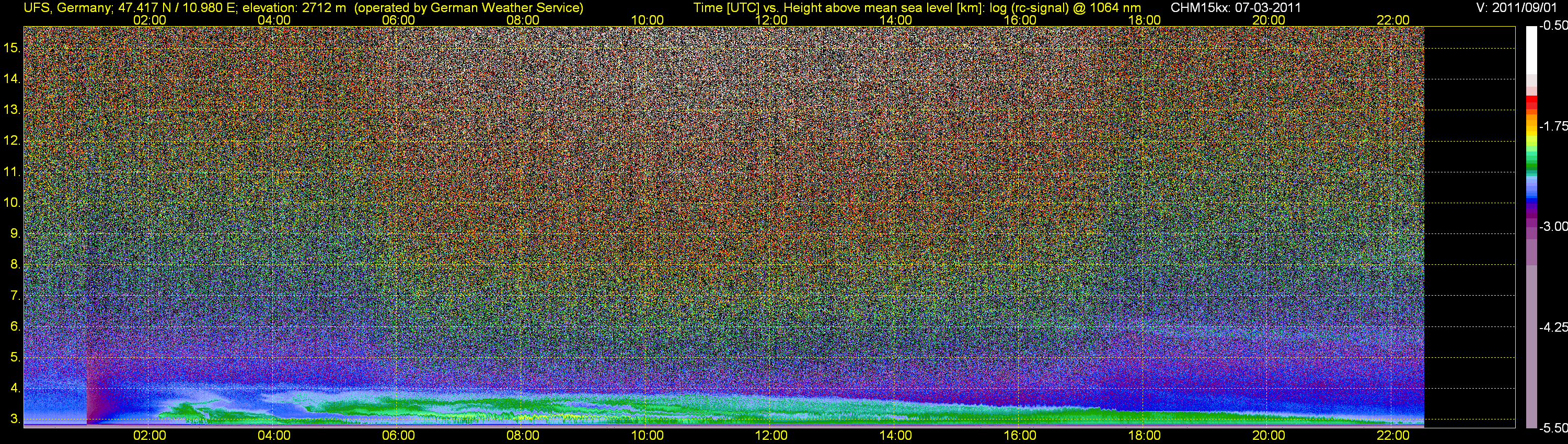1568x444 pixels.
Task: Click the 06:00 label on the upper time axis
Action: click(x=398, y=20)
